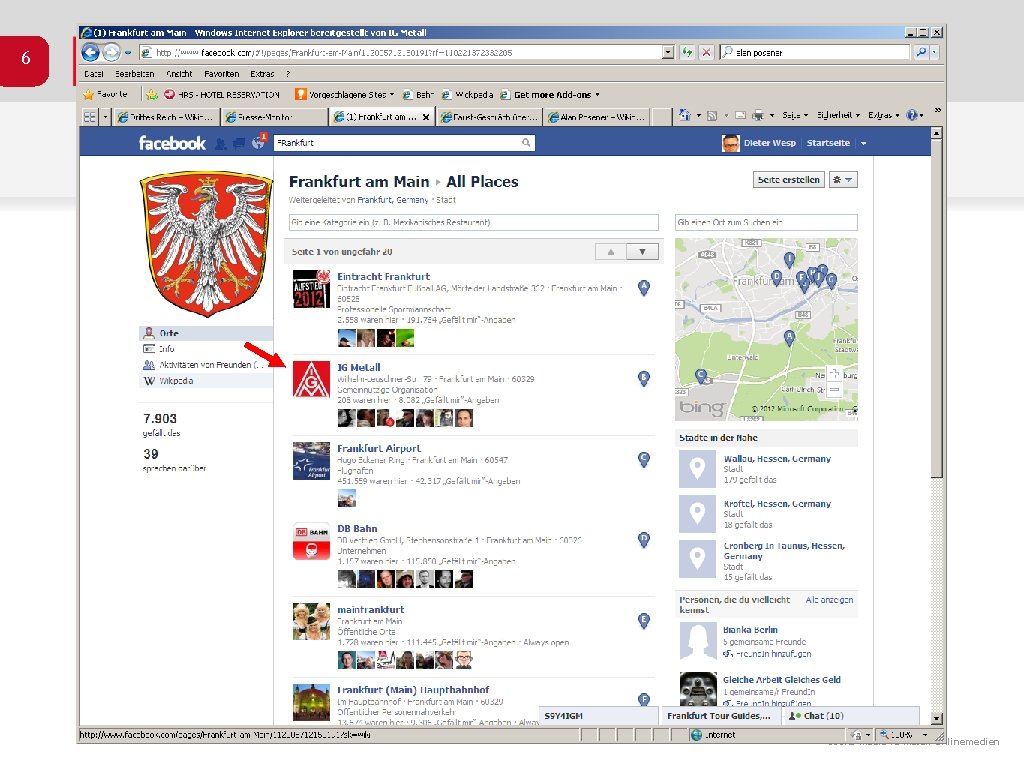Click Alle anzeigen link for suggested people

pos(829,600)
